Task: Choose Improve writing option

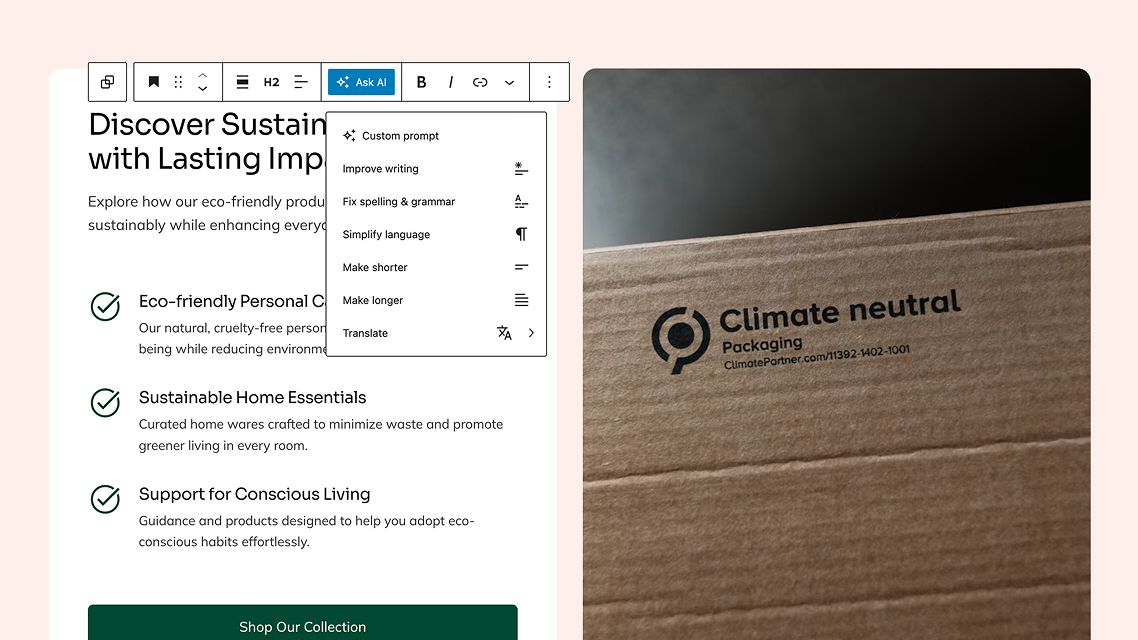Action: [x=381, y=169]
